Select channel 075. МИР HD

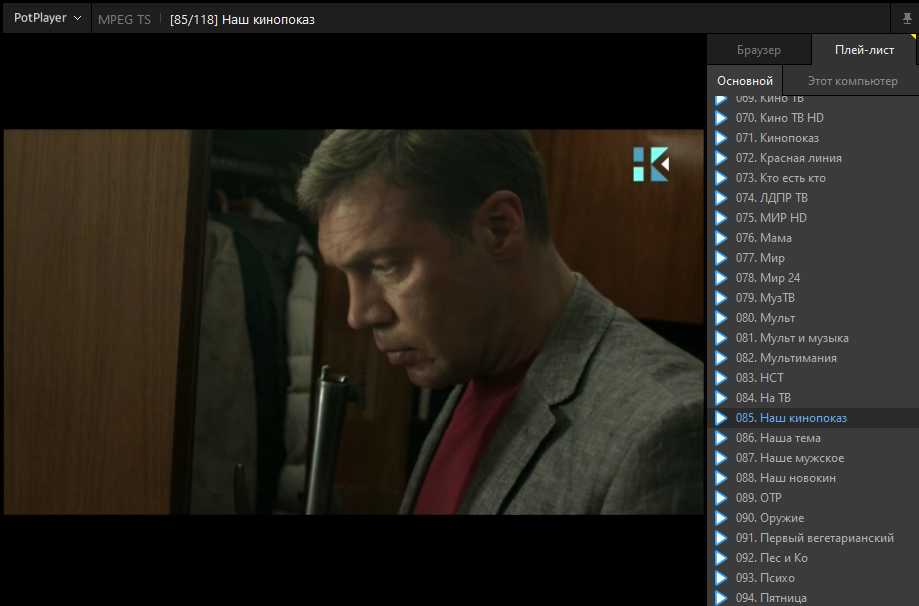(813, 218)
